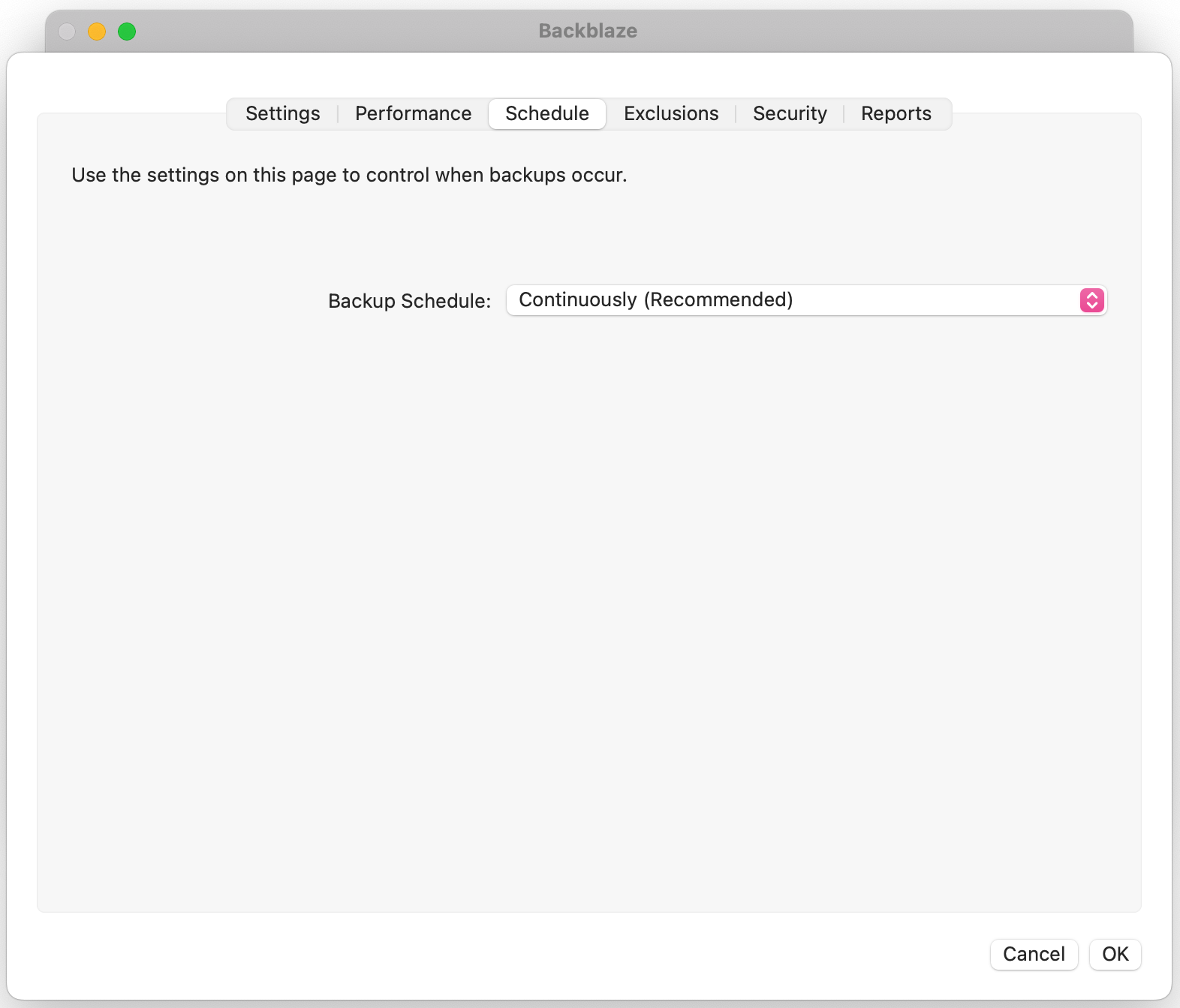Switch to the Settings tab
1180x1008 pixels.
pos(283,113)
